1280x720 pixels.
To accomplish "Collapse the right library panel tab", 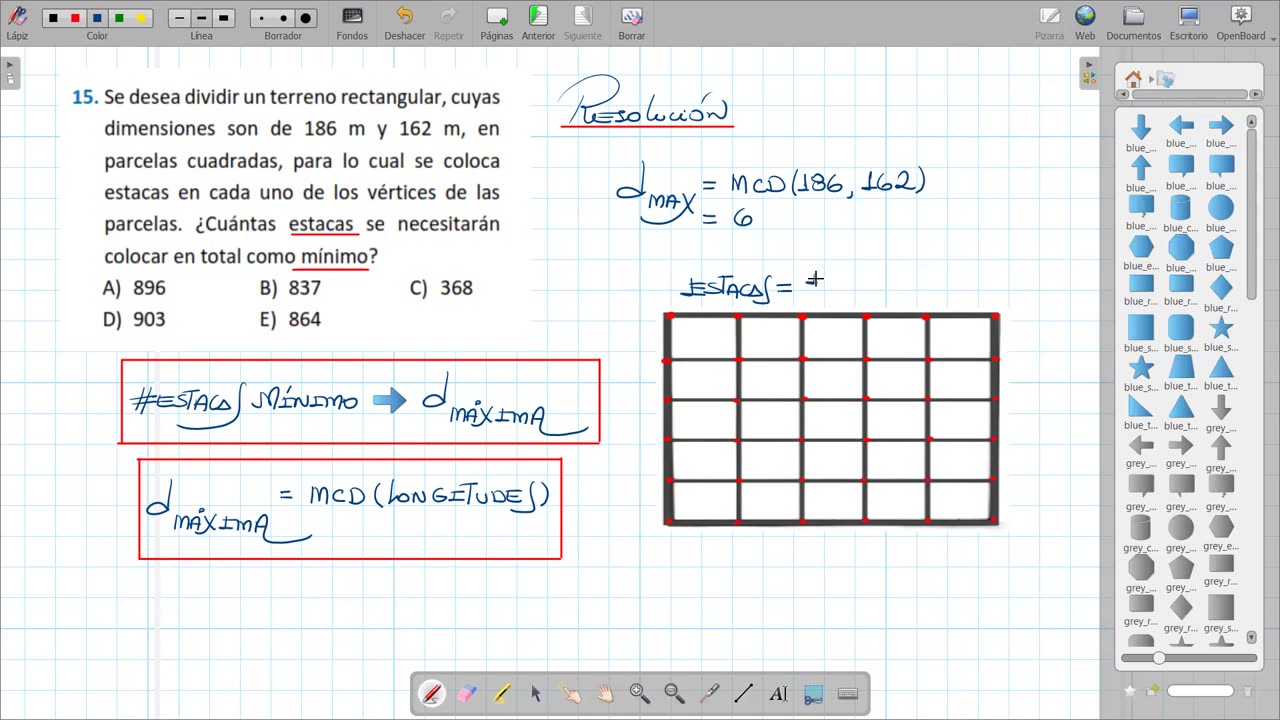I will [1089, 72].
